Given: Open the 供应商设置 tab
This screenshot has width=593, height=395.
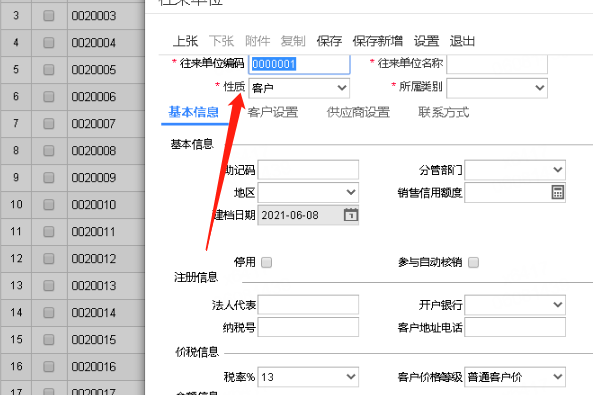Looking at the screenshot, I should [x=358, y=112].
